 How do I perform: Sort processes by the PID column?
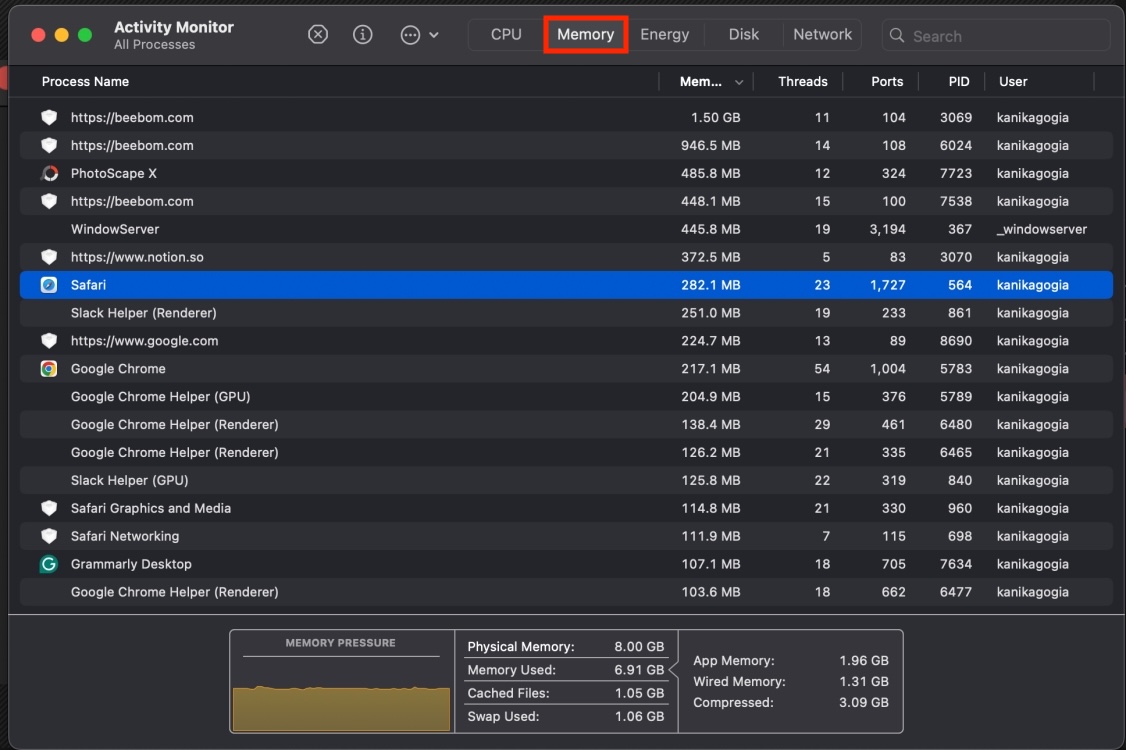[x=958, y=81]
